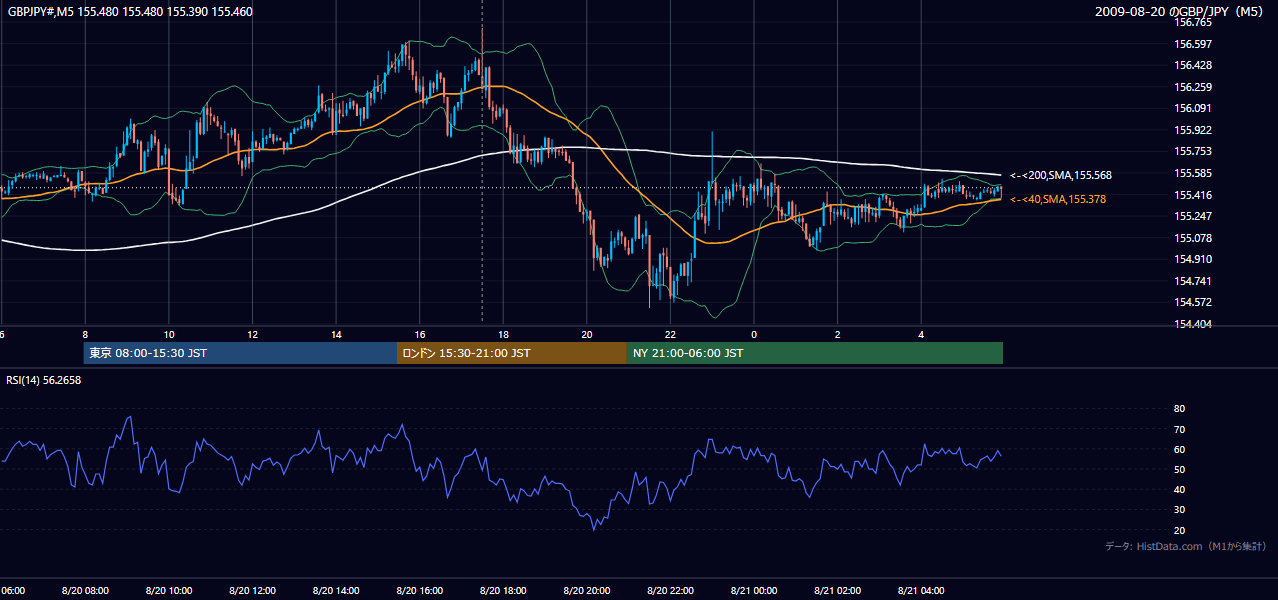Click the 155.078 price axis value

[1193, 238]
